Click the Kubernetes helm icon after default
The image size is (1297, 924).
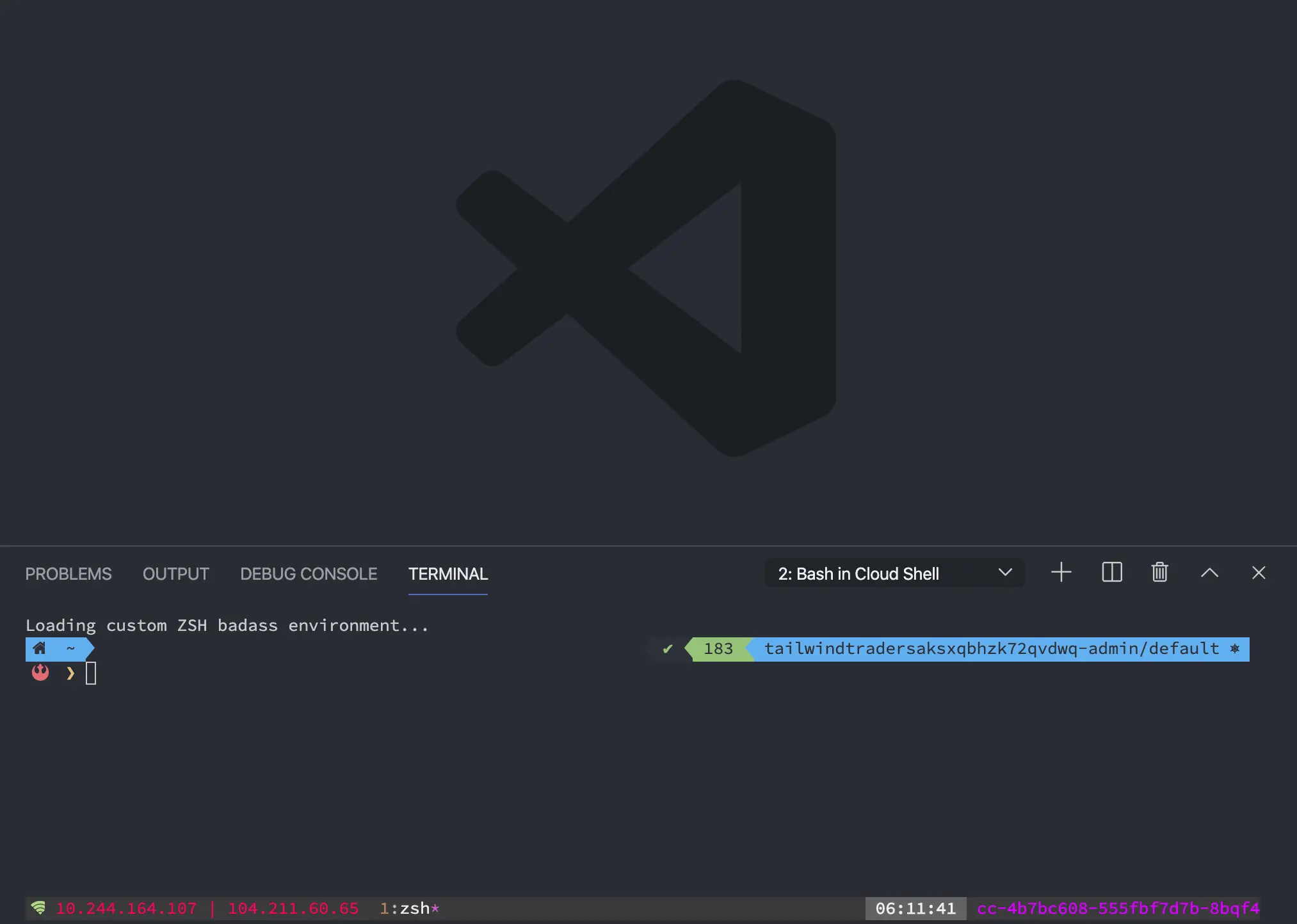tap(1235, 649)
